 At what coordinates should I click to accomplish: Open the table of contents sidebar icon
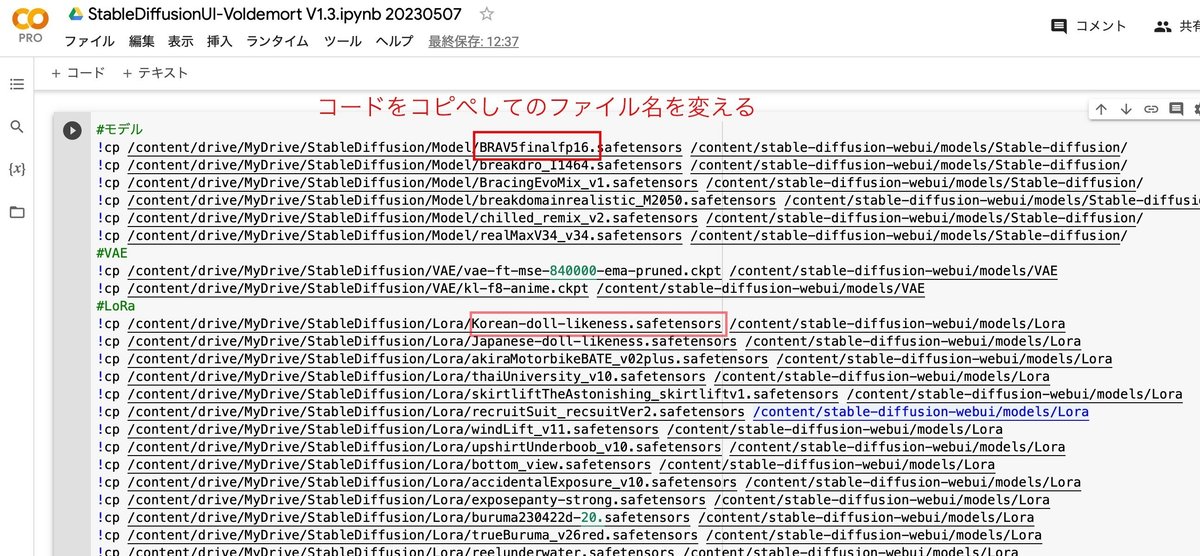coord(16,84)
